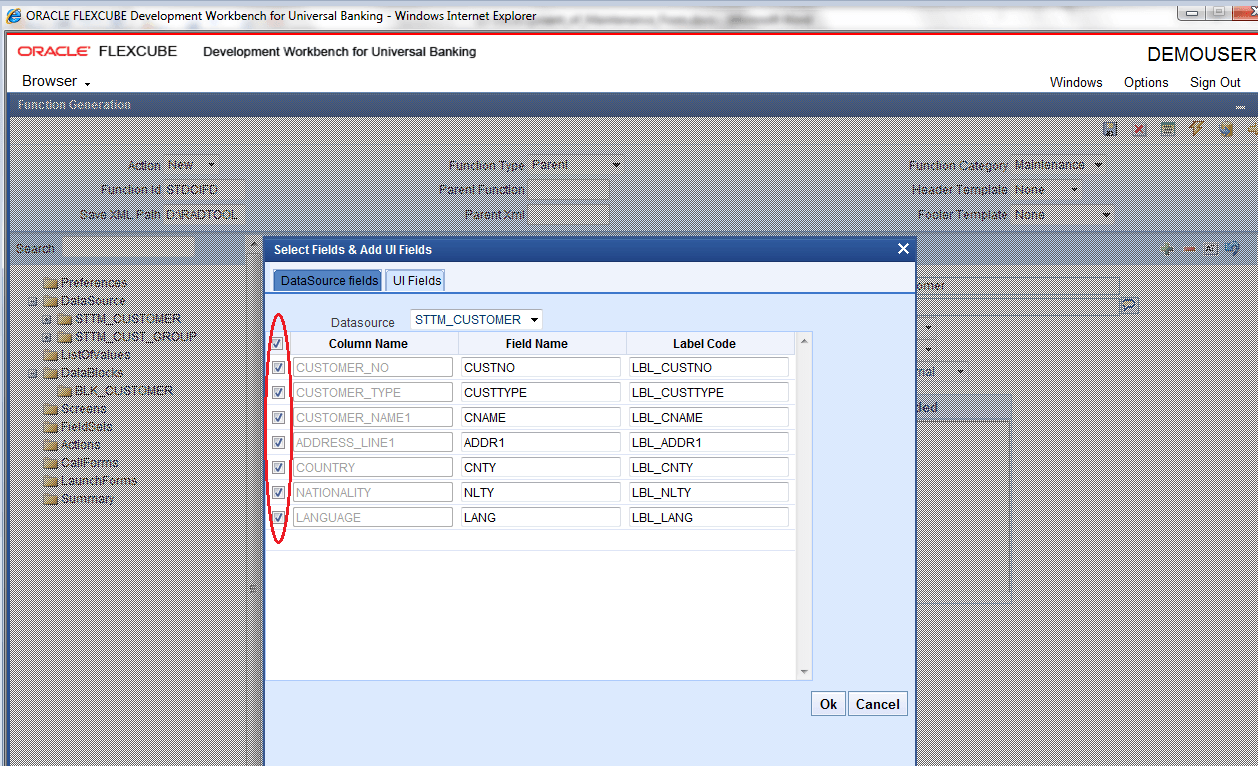This screenshot has height=766, width=1258.
Task: Click the ListOfValues folder icon
Action: coord(50,355)
